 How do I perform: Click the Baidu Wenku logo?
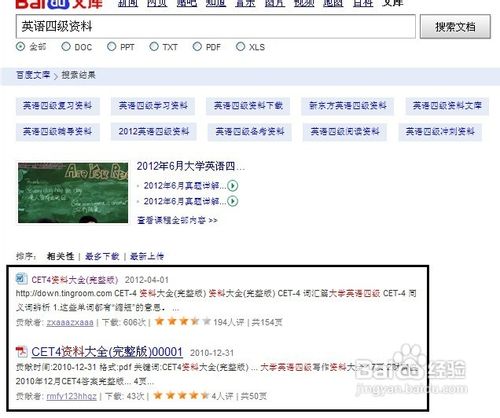click(59, 4)
